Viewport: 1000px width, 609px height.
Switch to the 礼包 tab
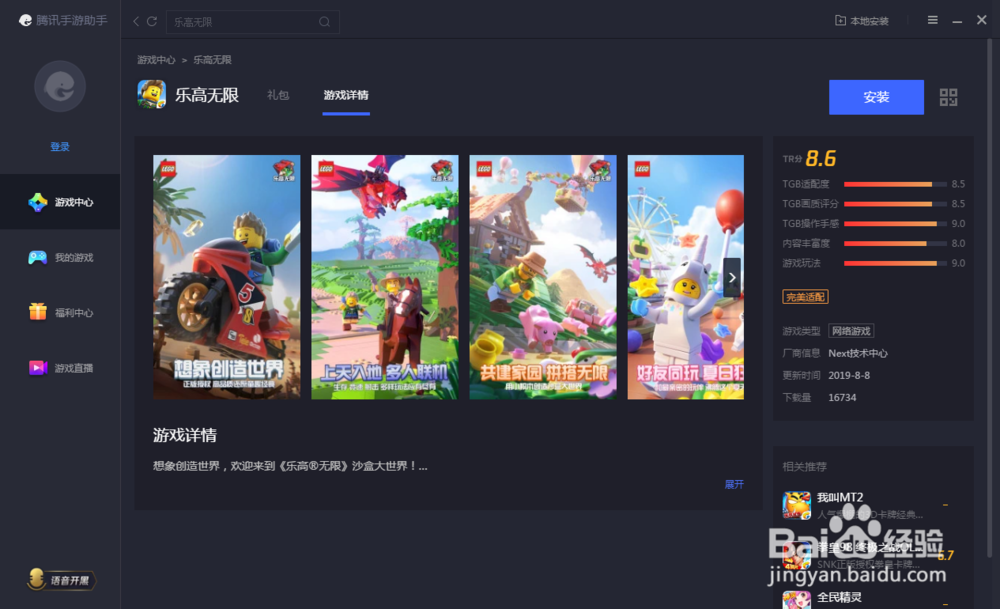point(278,95)
